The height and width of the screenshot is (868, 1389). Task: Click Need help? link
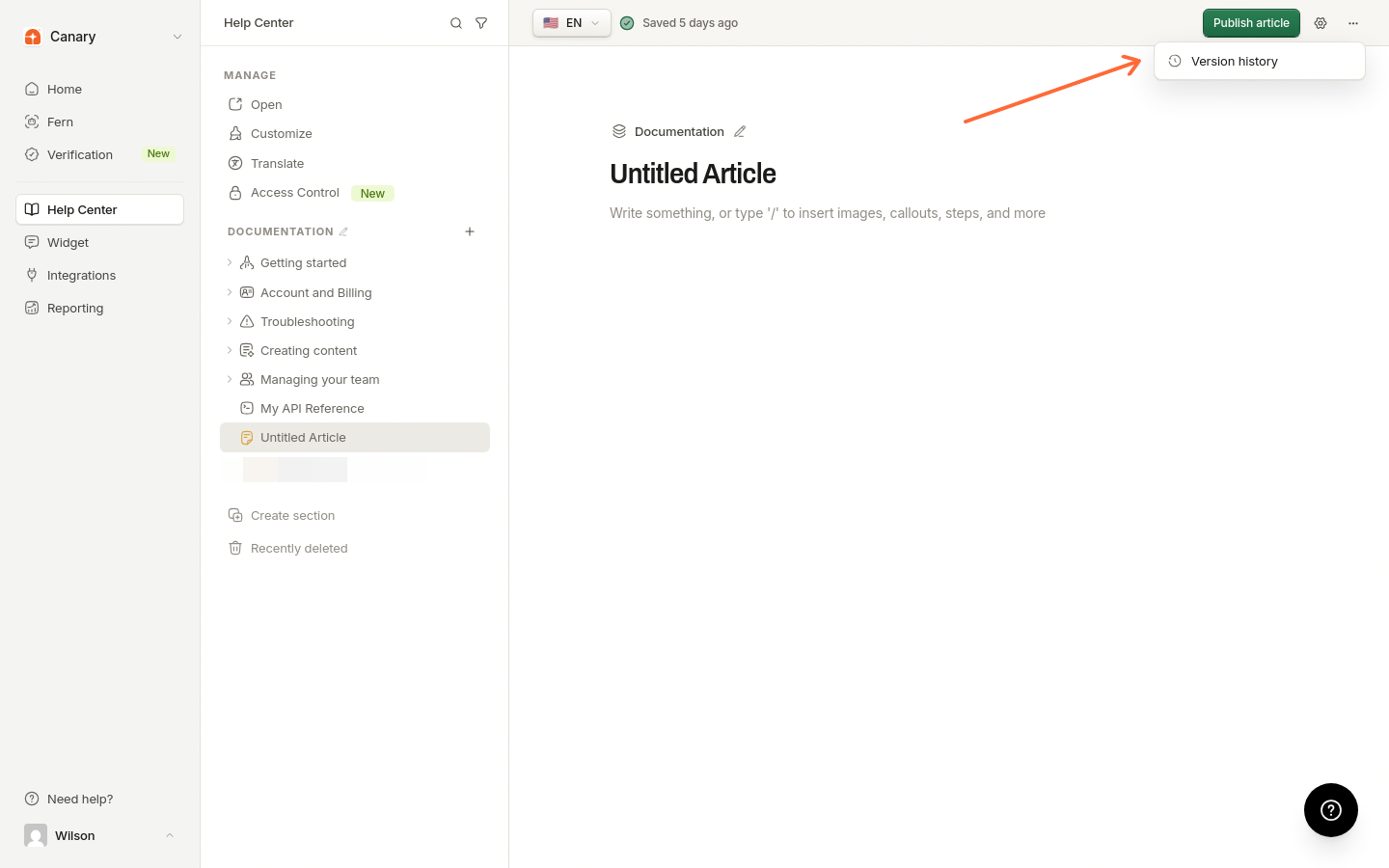(x=80, y=799)
